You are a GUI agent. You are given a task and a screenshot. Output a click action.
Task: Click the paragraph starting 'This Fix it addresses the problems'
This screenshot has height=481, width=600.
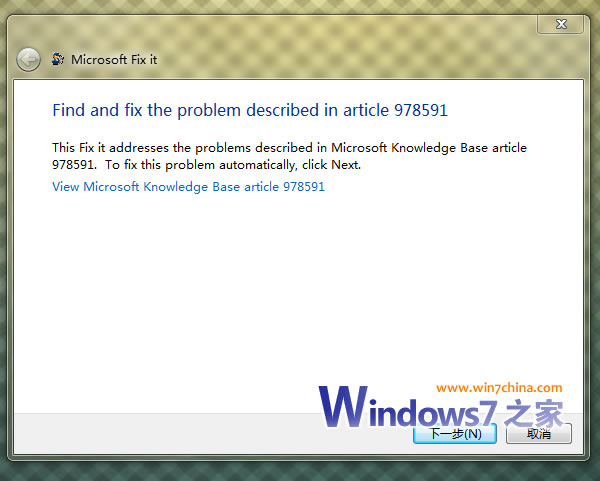pos(289,156)
